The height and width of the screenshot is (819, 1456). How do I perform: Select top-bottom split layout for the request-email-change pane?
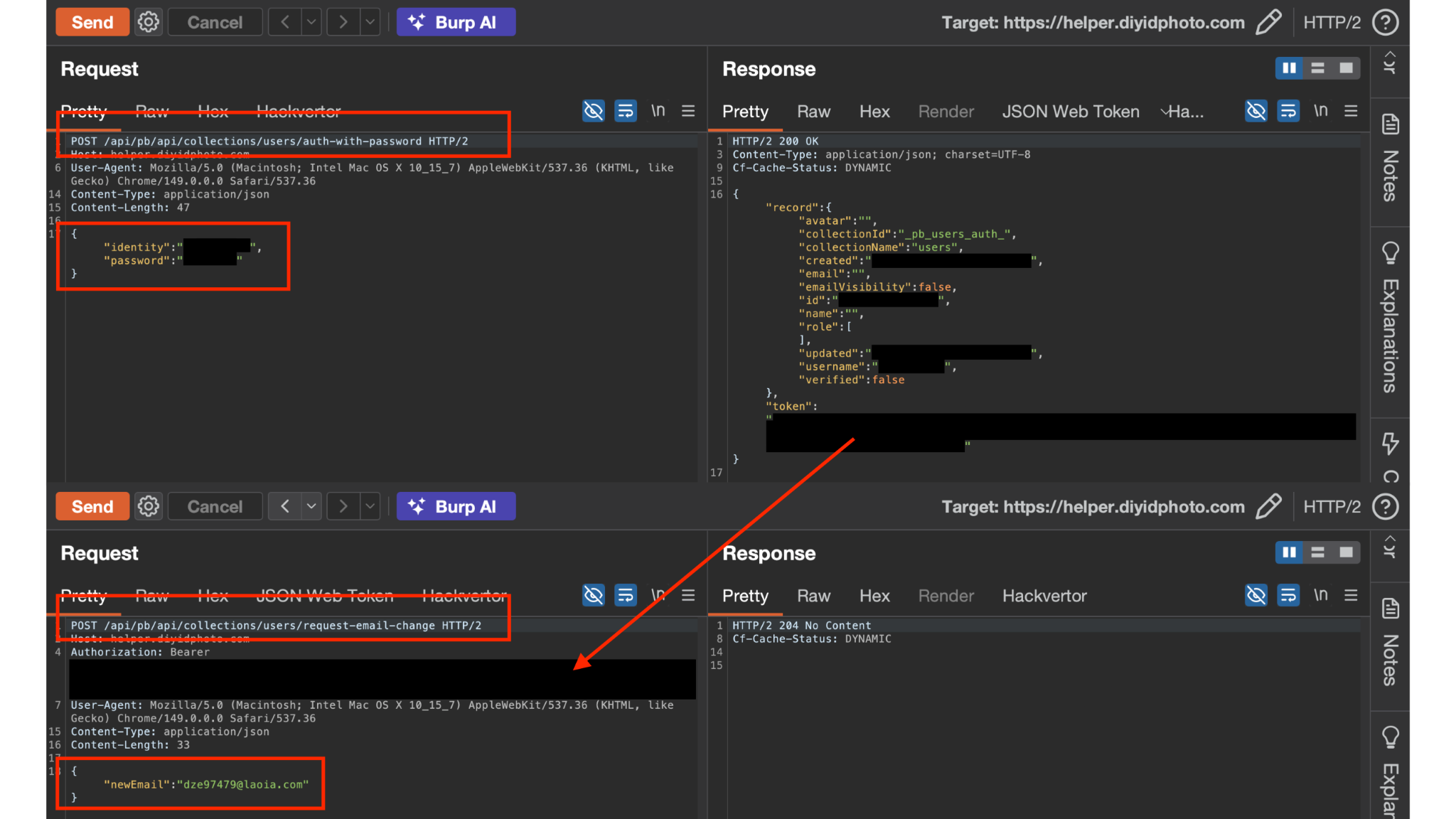(1317, 552)
